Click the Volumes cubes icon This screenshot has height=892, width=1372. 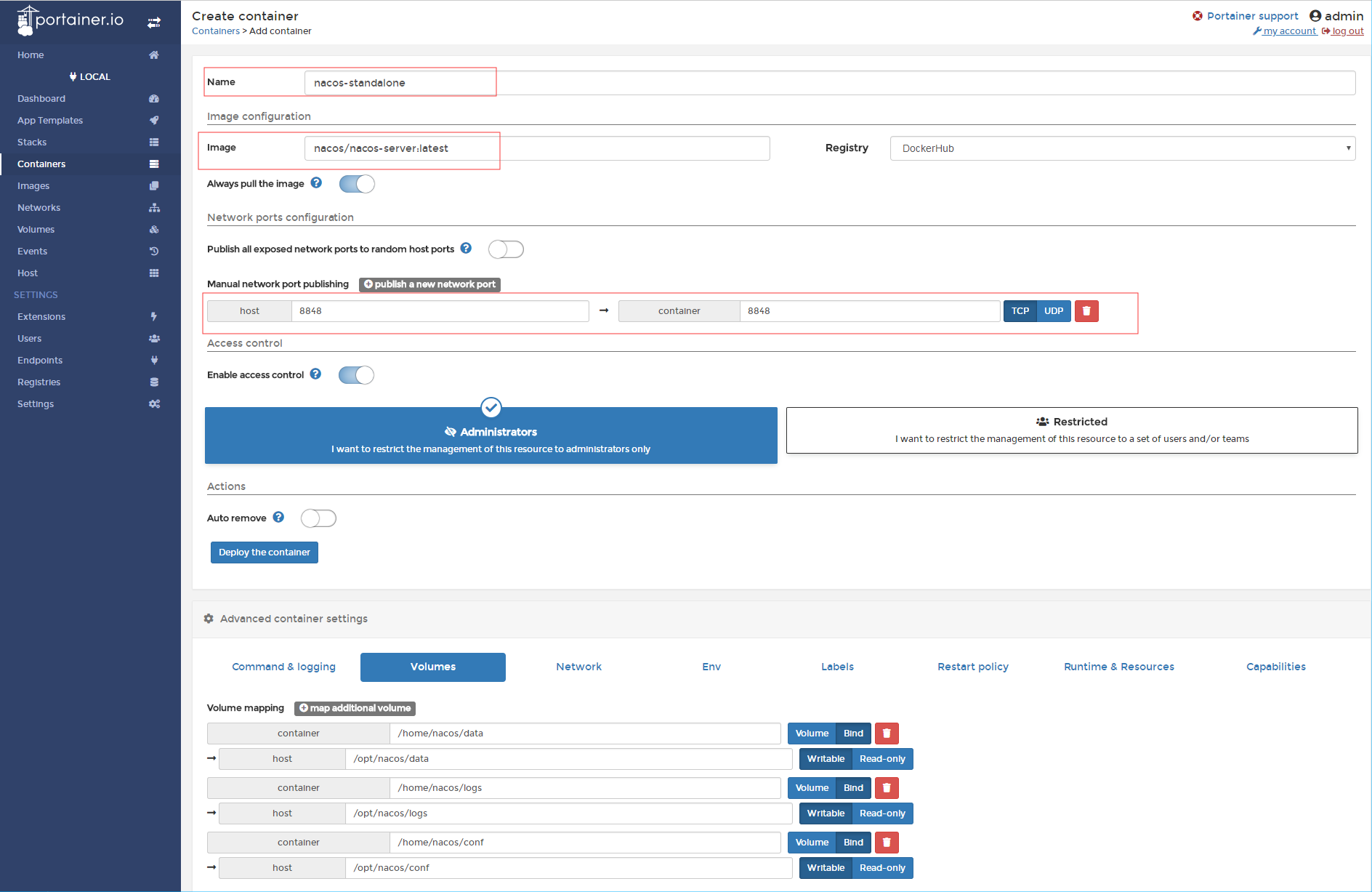point(154,230)
